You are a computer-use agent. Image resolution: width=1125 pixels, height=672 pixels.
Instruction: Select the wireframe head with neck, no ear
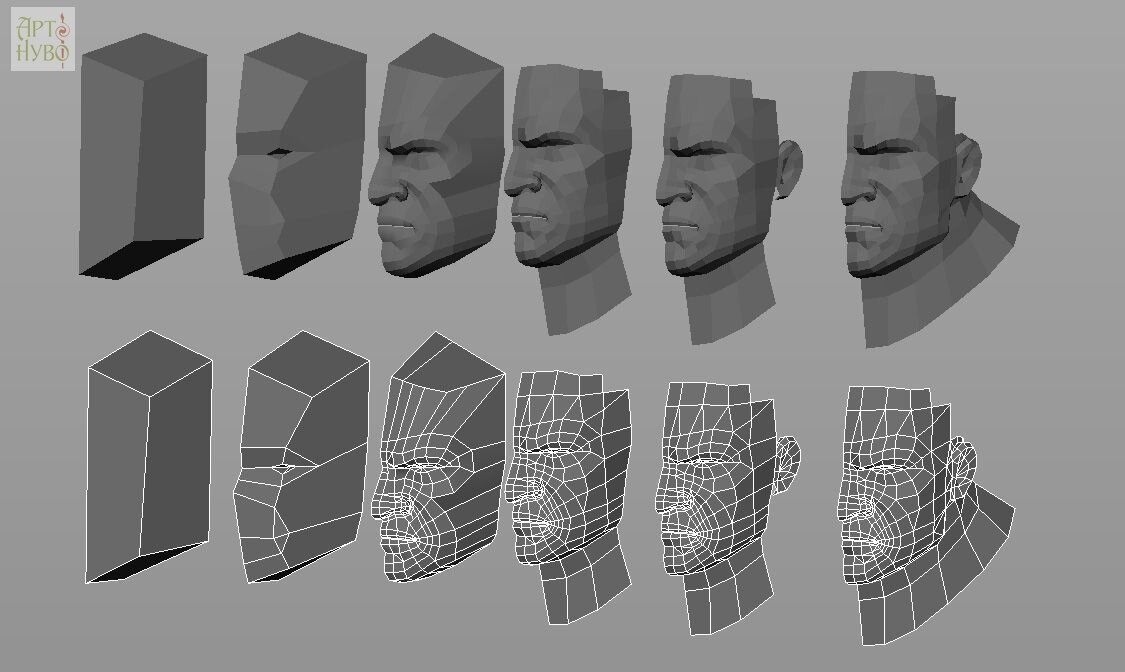[568, 497]
